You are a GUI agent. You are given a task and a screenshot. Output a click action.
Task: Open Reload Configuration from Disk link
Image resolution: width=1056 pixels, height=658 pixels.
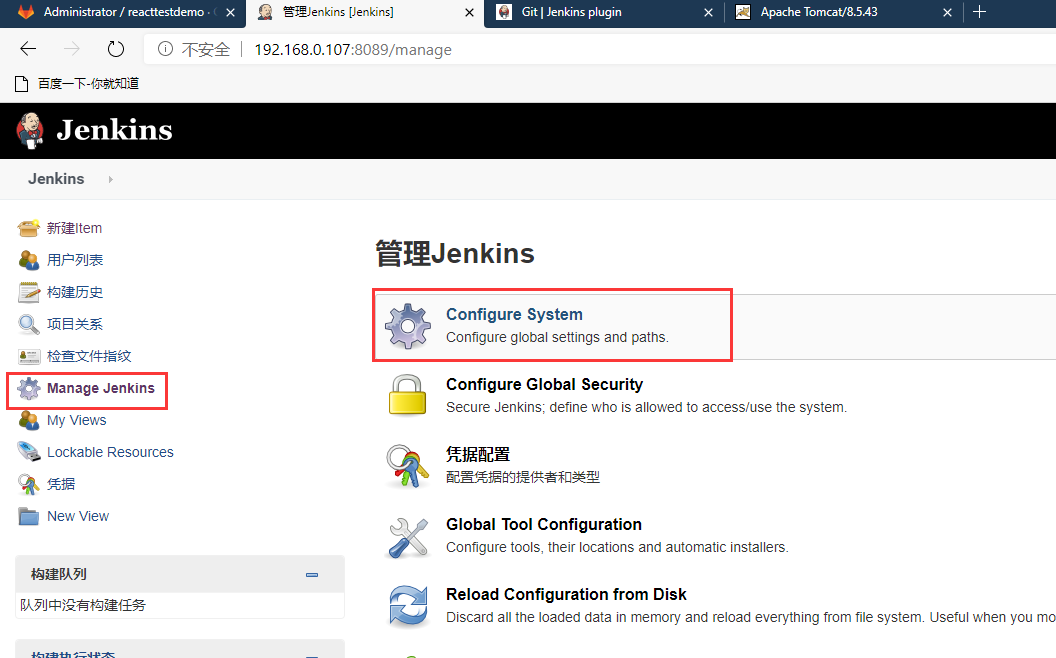(x=566, y=595)
